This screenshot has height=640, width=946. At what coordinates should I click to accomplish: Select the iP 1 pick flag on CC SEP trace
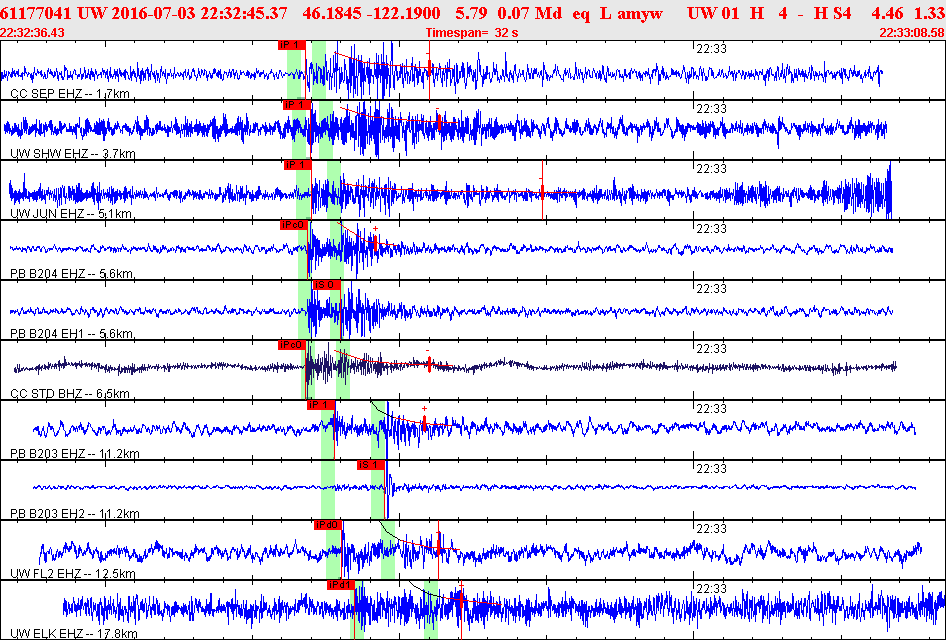pyautogui.click(x=292, y=45)
